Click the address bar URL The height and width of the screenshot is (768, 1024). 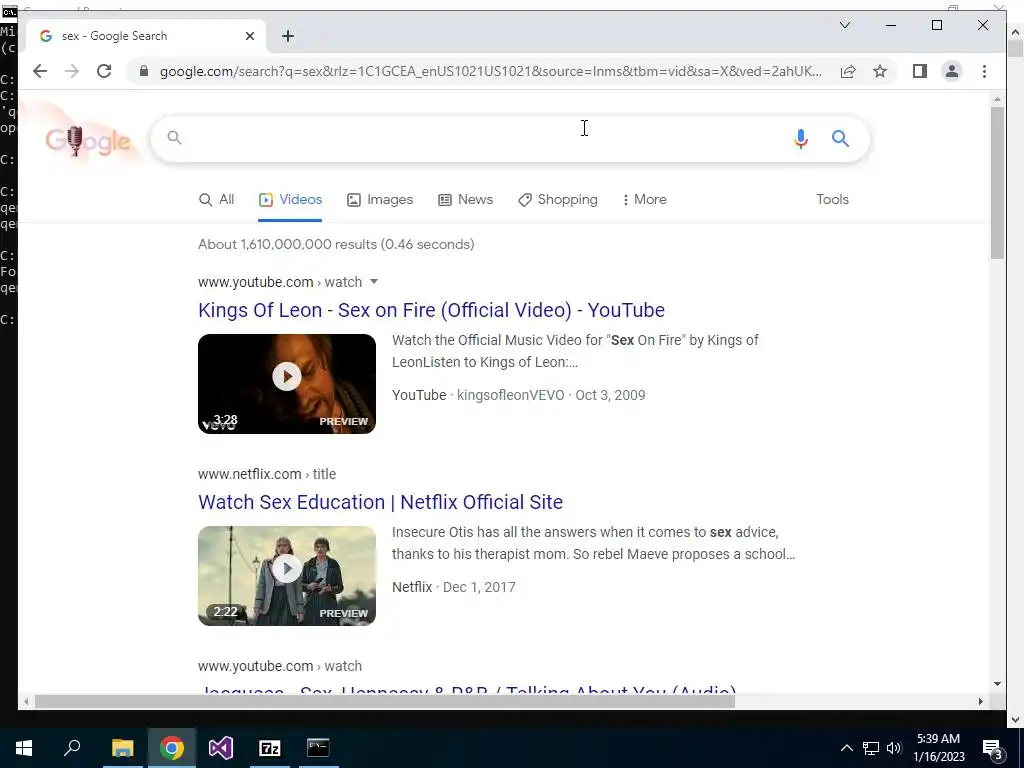(x=490, y=71)
